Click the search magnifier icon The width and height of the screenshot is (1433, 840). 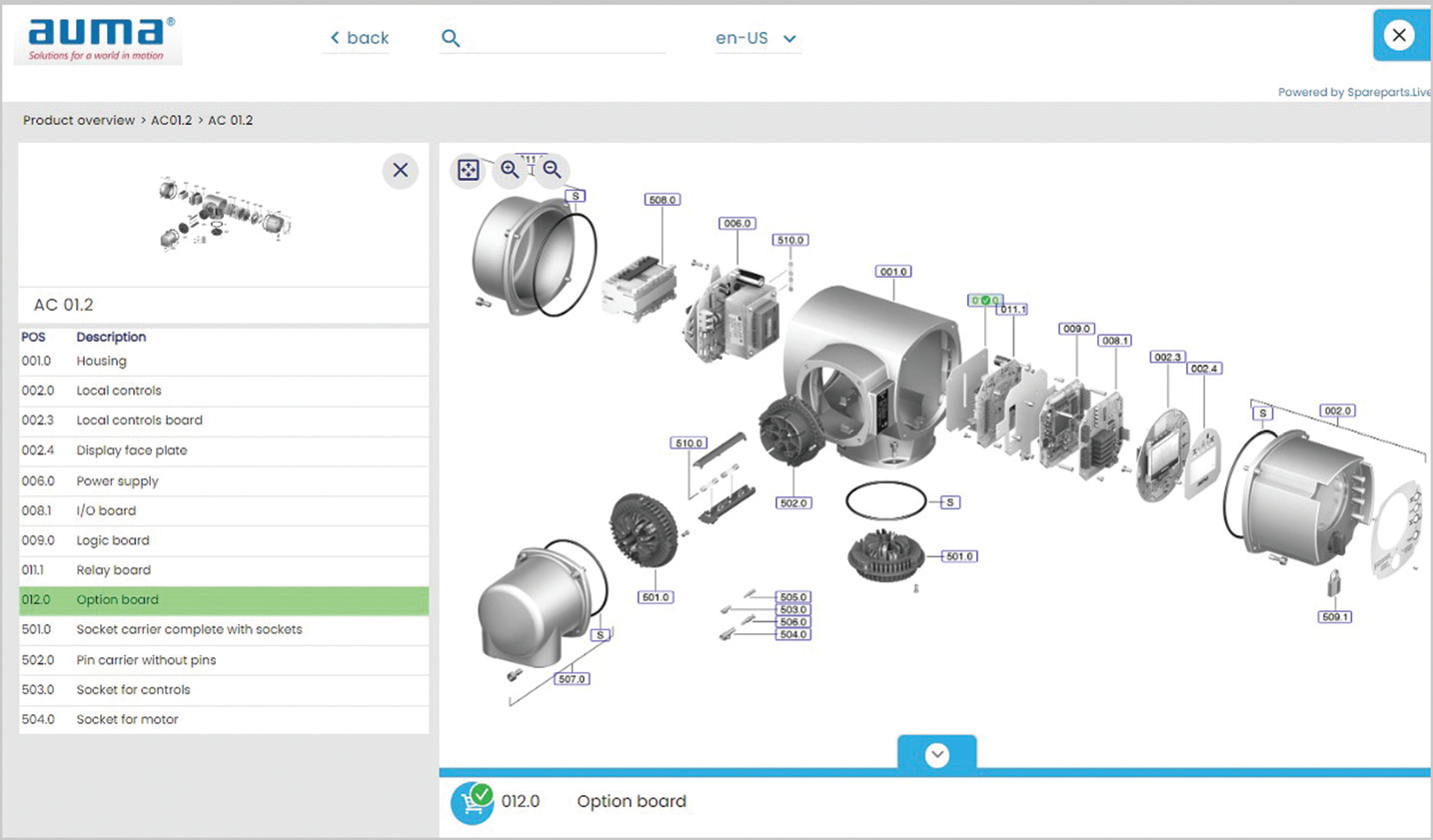click(451, 39)
